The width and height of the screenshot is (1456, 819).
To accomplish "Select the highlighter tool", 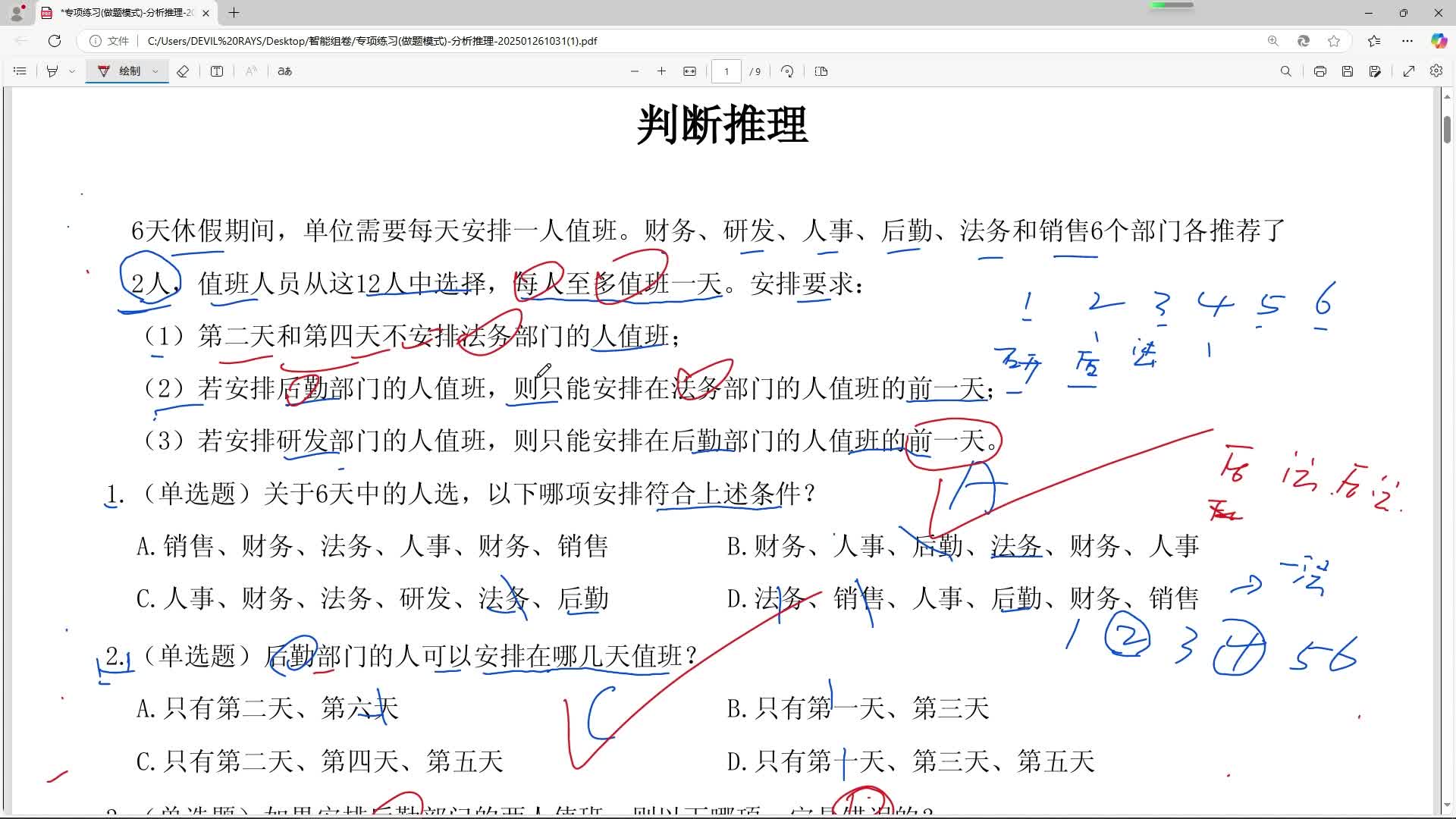I will pos(52,71).
